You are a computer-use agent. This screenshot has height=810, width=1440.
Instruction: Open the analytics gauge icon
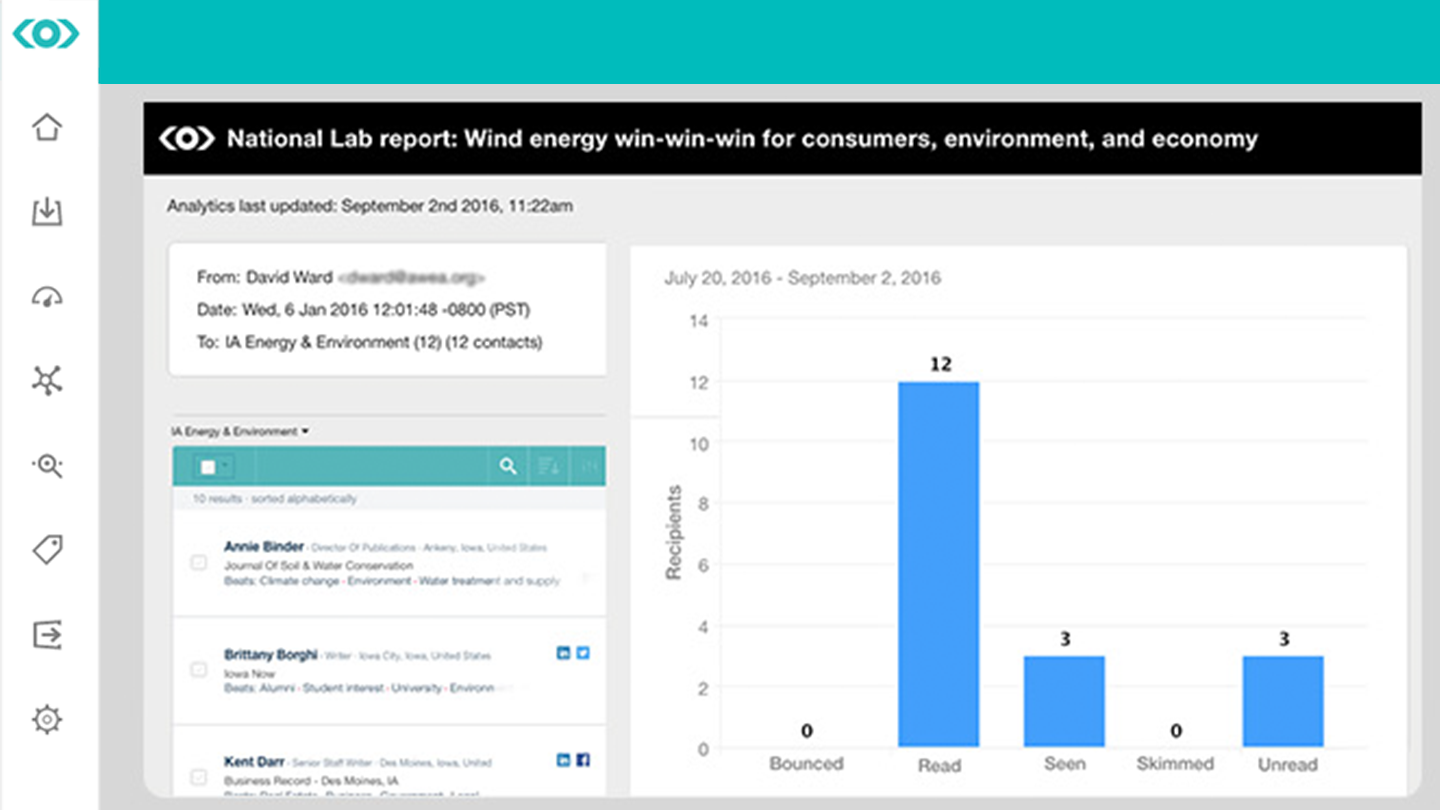click(x=46, y=296)
